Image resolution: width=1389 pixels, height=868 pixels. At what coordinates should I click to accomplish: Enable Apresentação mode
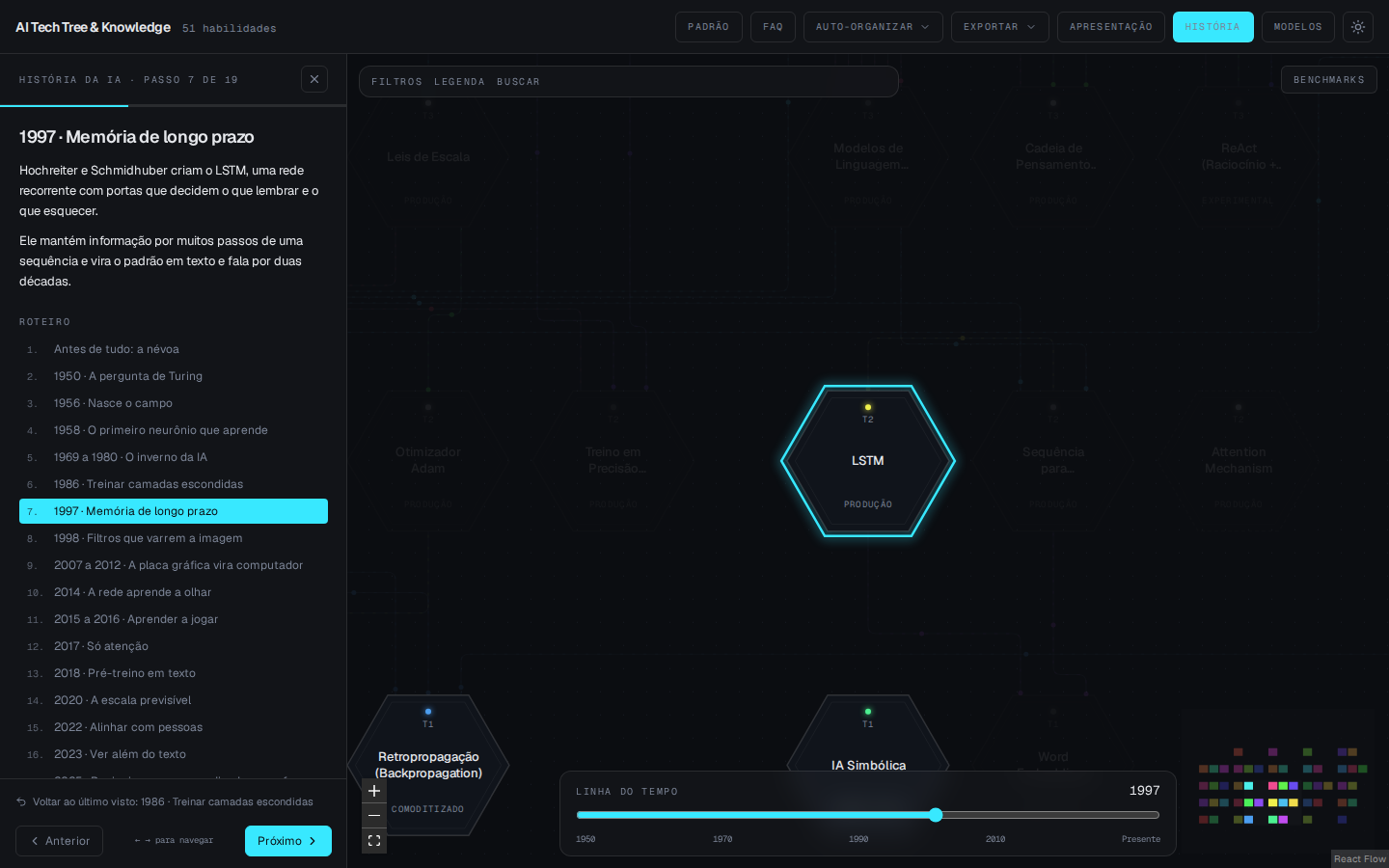[1111, 27]
